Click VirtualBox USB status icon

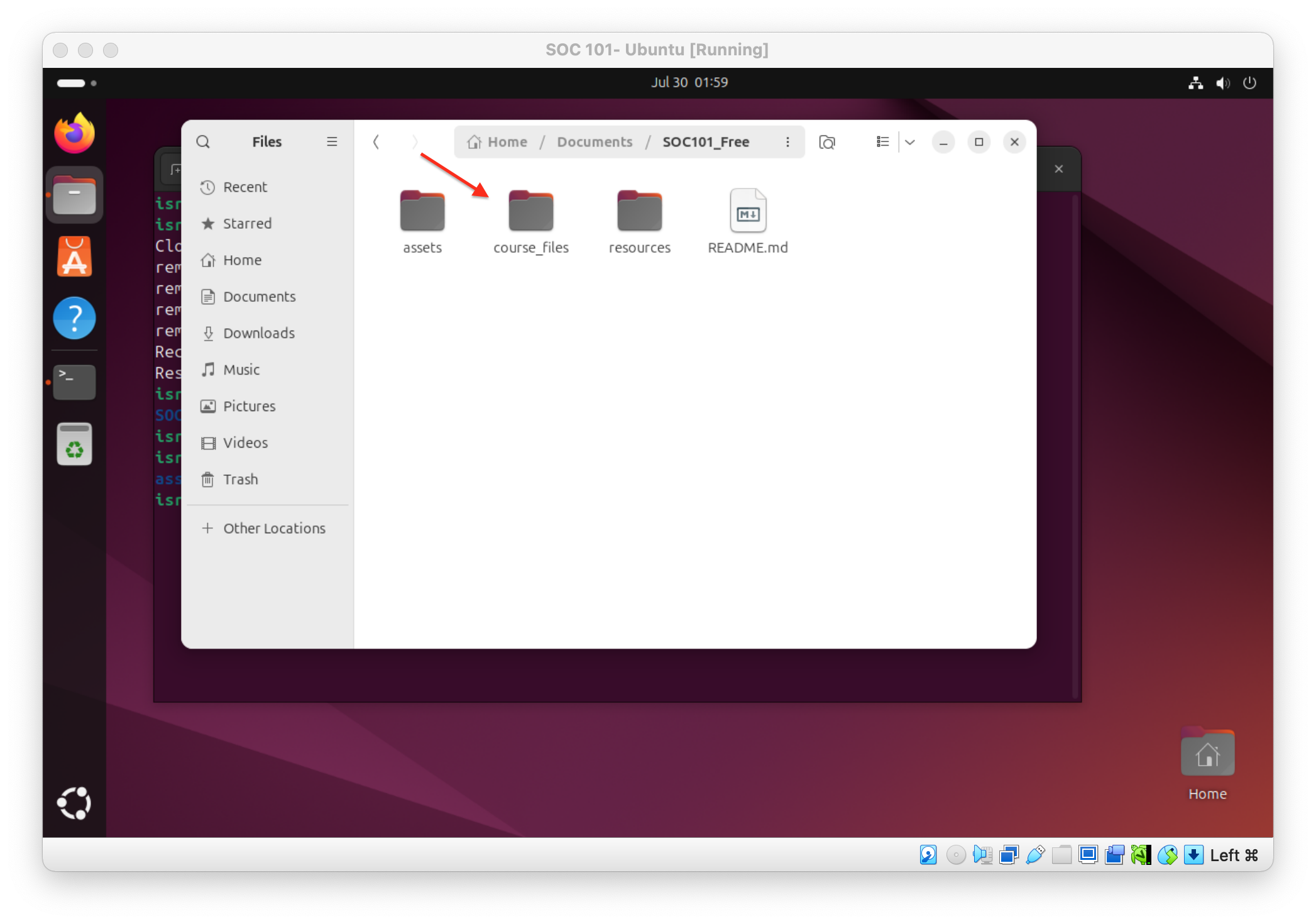(x=1035, y=855)
